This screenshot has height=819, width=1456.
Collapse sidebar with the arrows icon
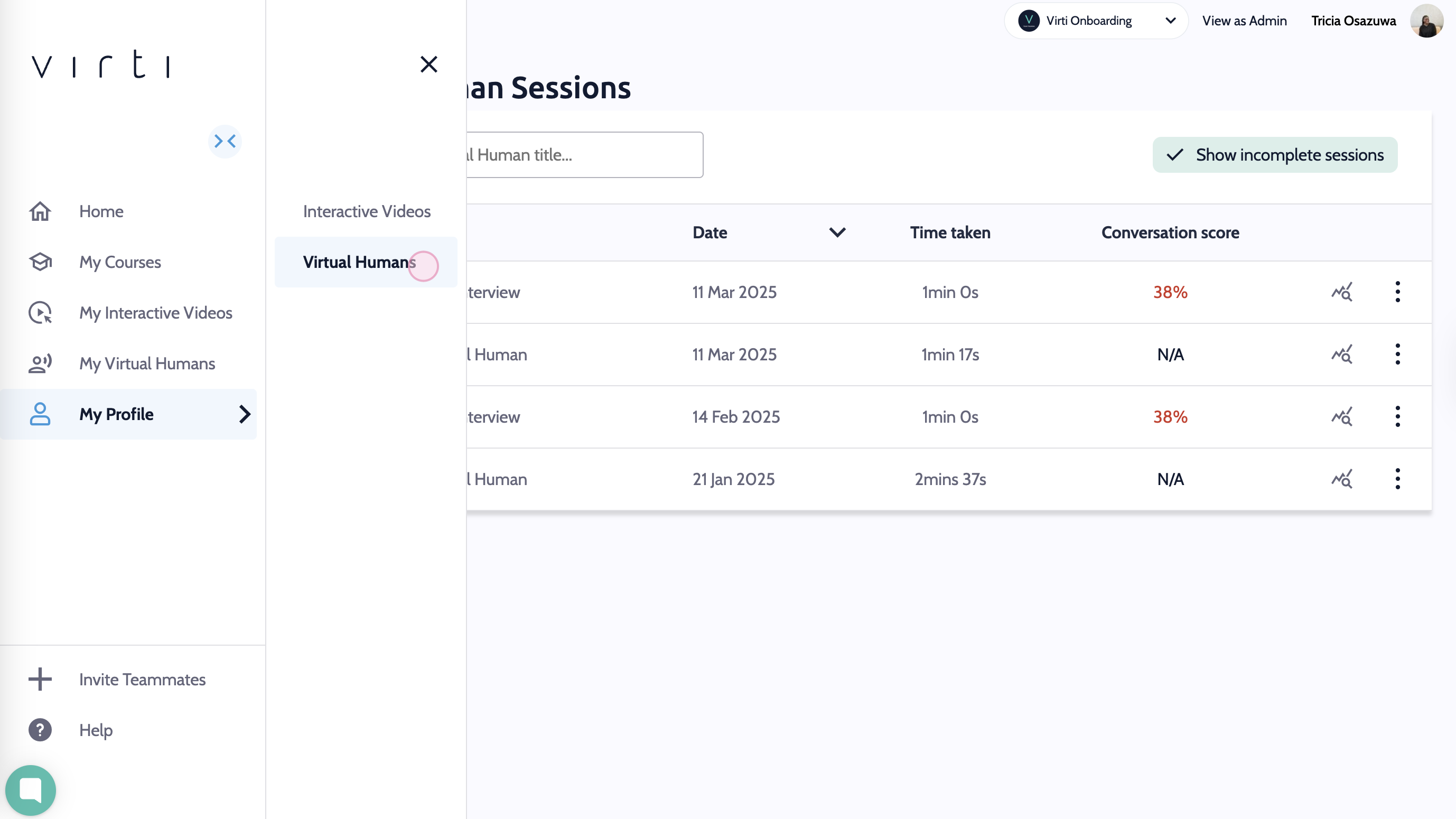(x=225, y=141)
